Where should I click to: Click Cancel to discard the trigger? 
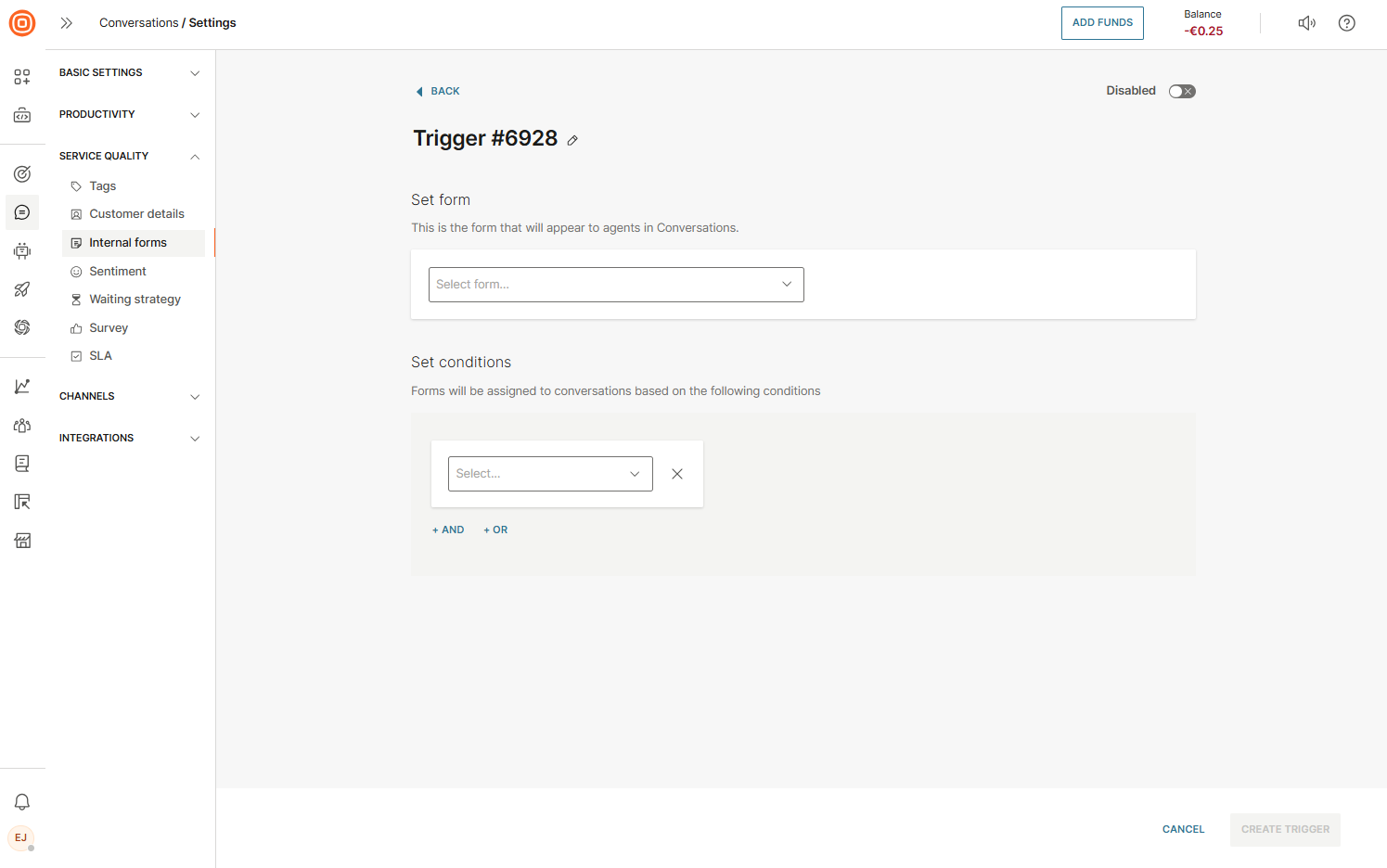coord(1183,829)
